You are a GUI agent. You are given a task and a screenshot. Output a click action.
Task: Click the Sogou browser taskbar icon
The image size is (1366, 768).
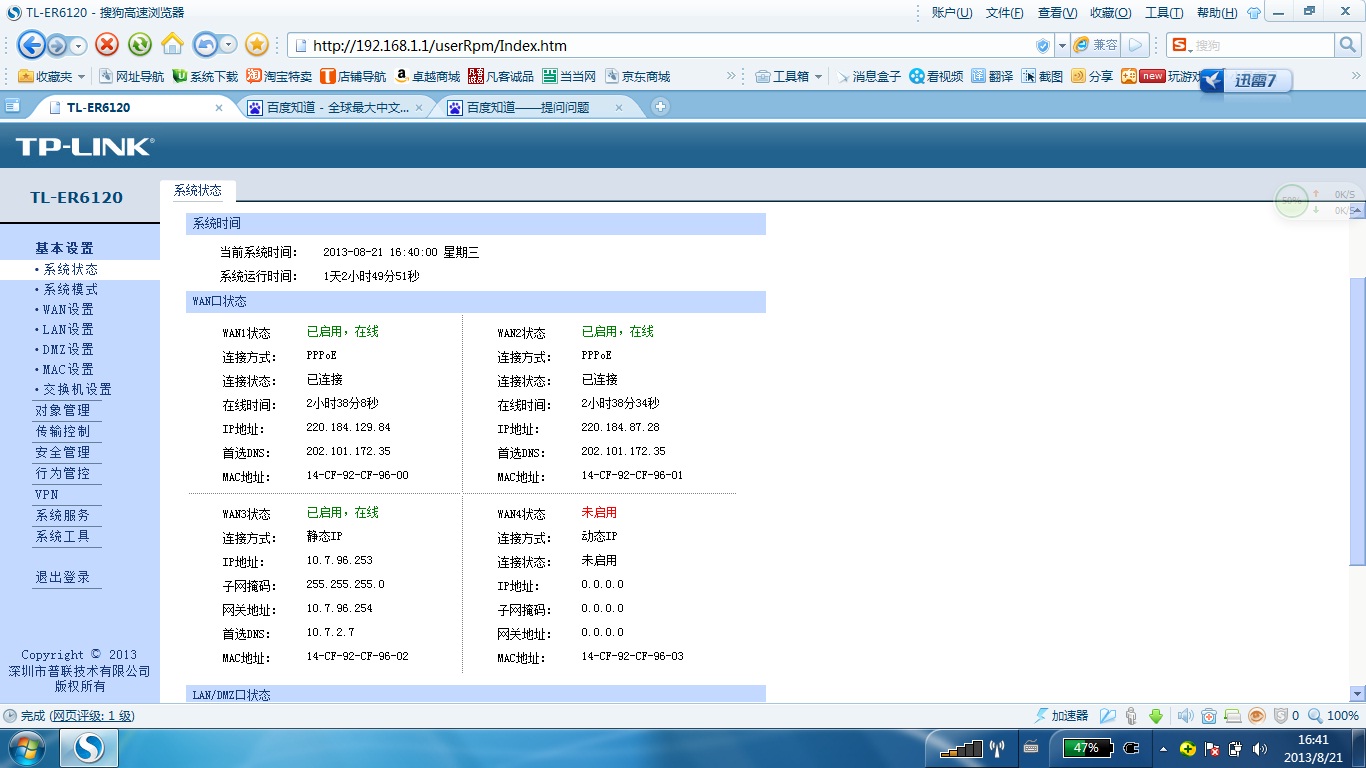coord(89,748)
